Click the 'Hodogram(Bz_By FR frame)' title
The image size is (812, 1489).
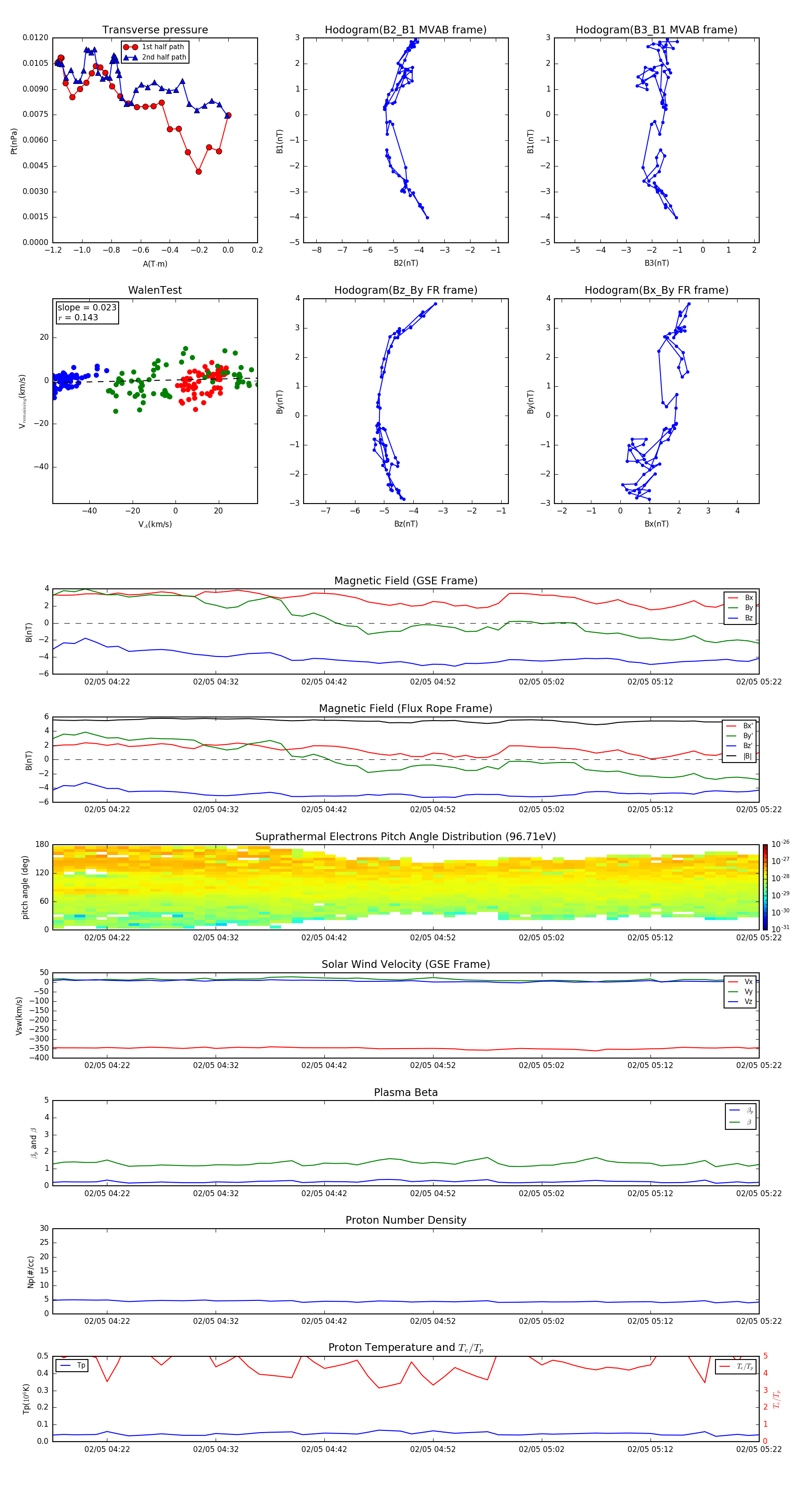click(x=406, y=290)
